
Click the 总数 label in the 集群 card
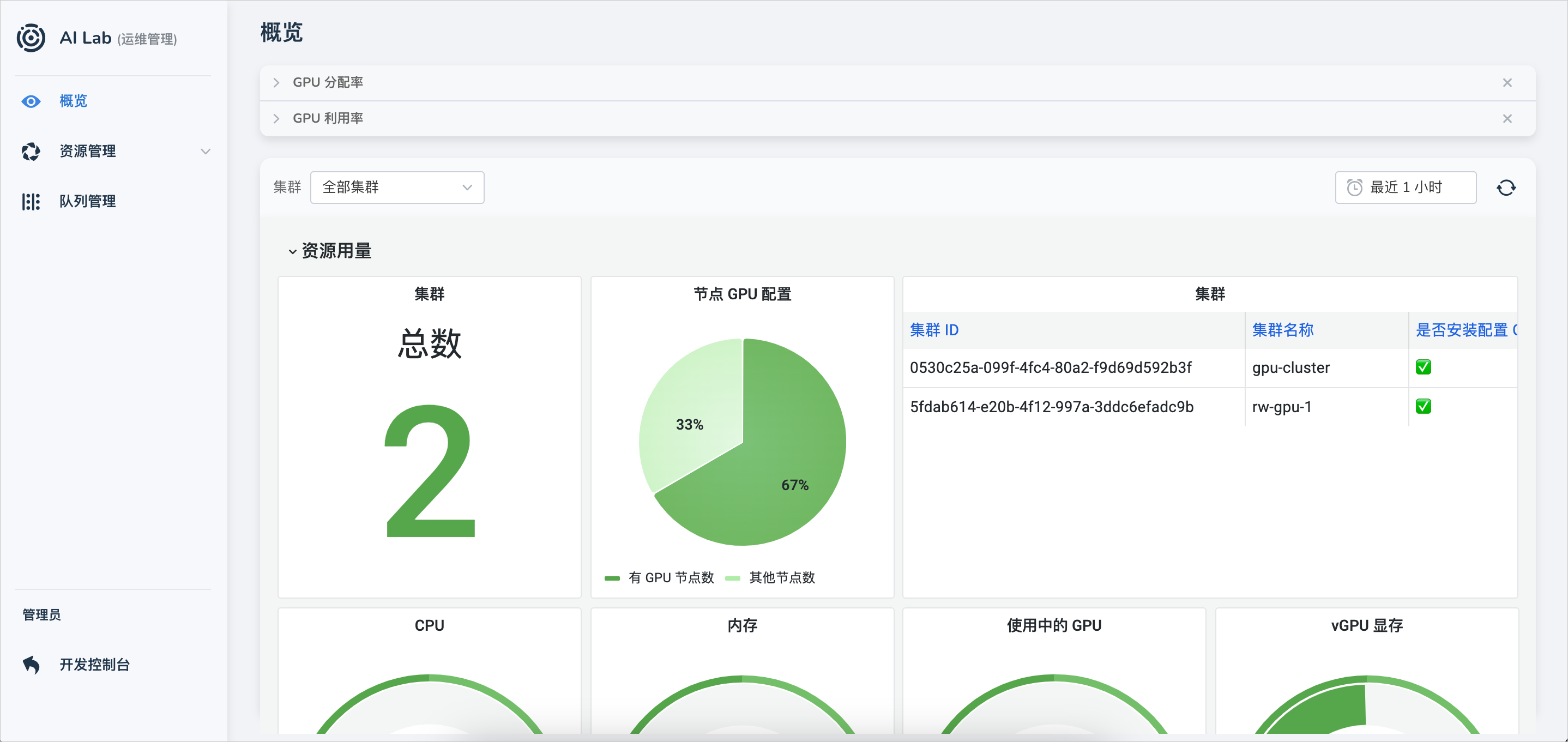tap(430, 343)
